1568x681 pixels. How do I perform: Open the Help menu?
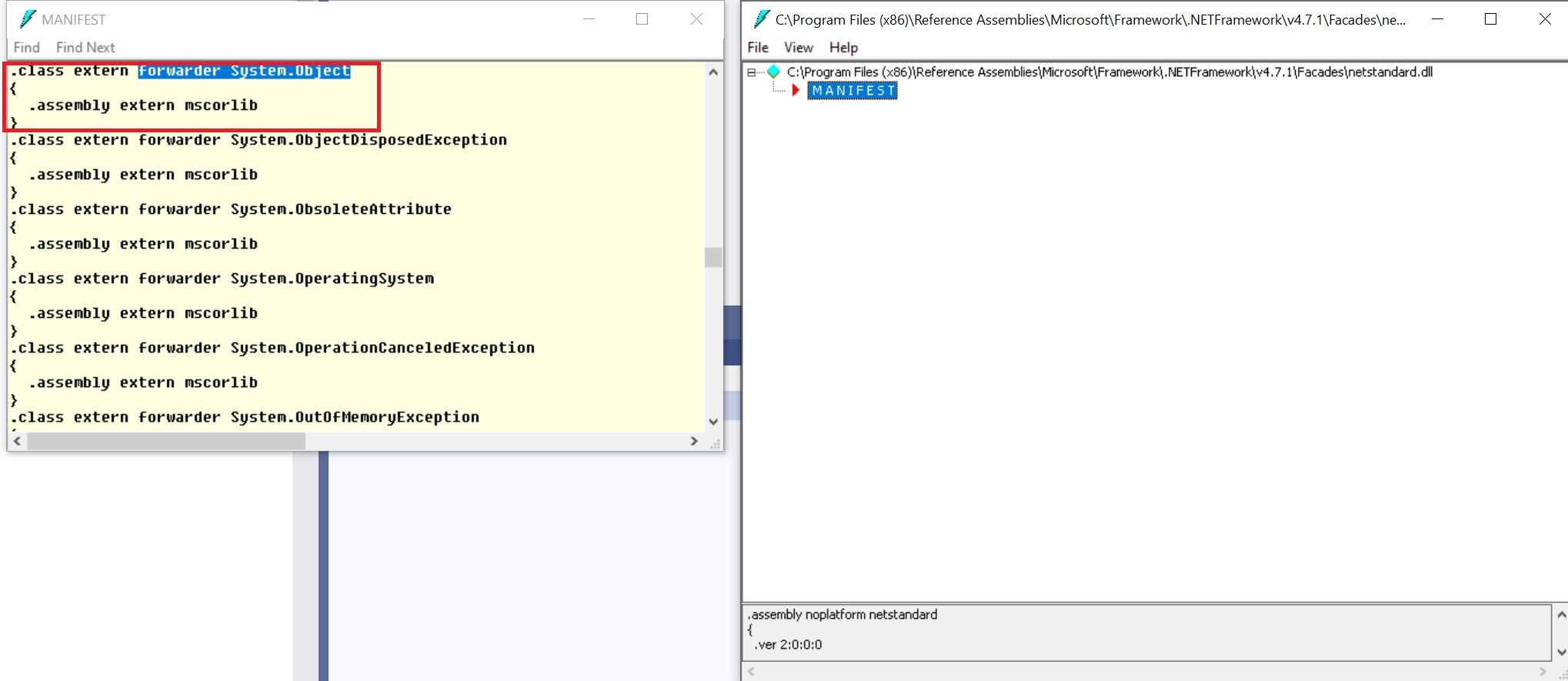click(x=843, y=48)
